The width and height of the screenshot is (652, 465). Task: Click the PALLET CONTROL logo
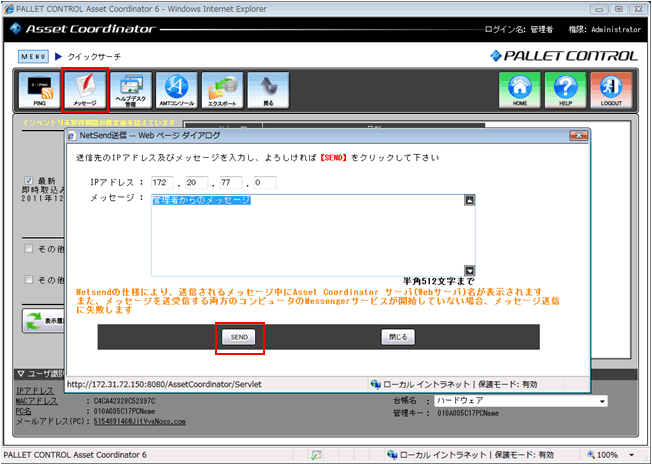pos(564,56)
